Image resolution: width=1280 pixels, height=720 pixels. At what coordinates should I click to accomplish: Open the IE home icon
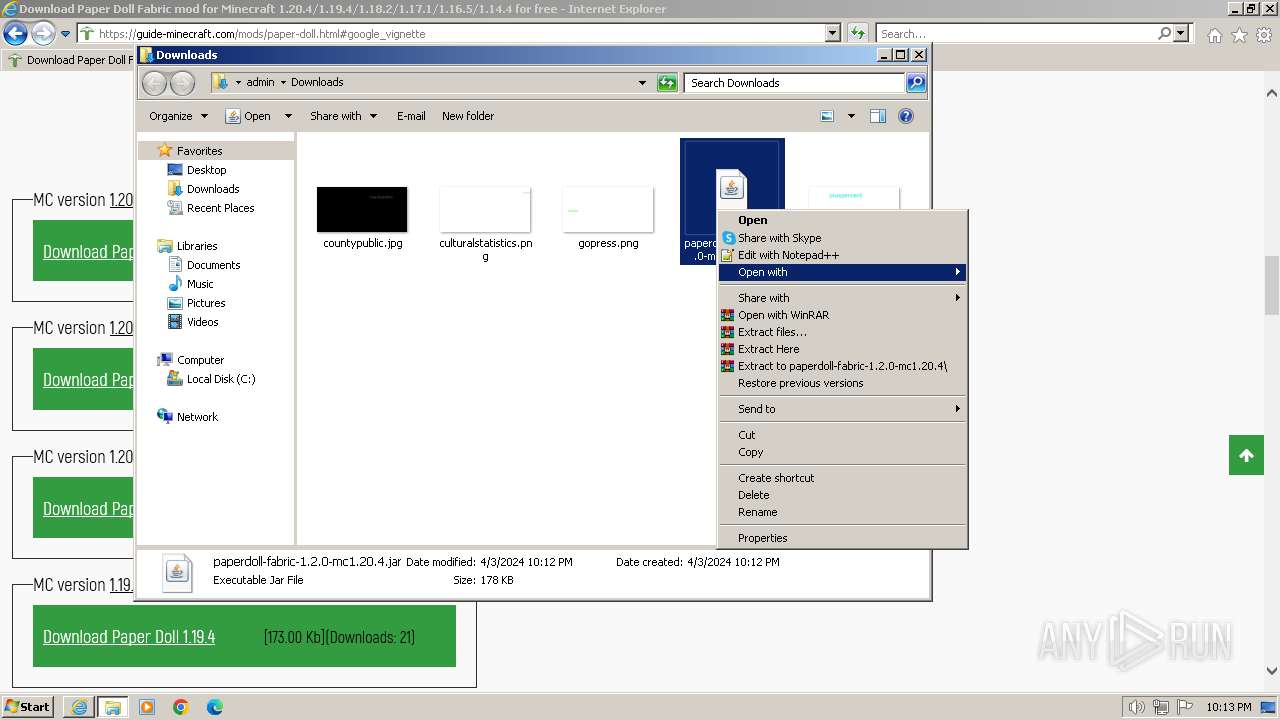(1214, 35)
